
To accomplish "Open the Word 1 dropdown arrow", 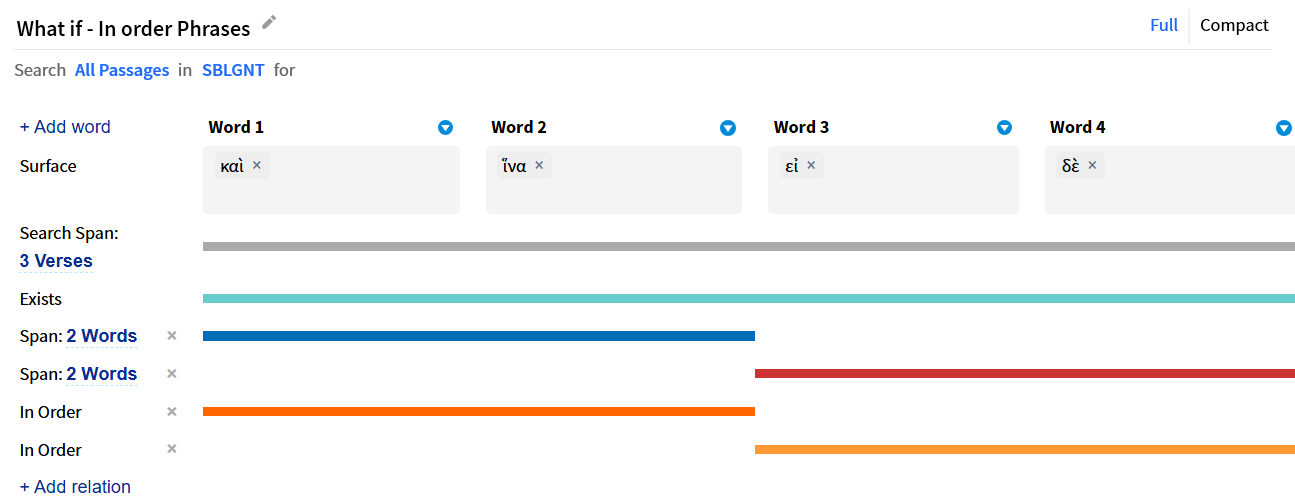I will coord(446,128).
